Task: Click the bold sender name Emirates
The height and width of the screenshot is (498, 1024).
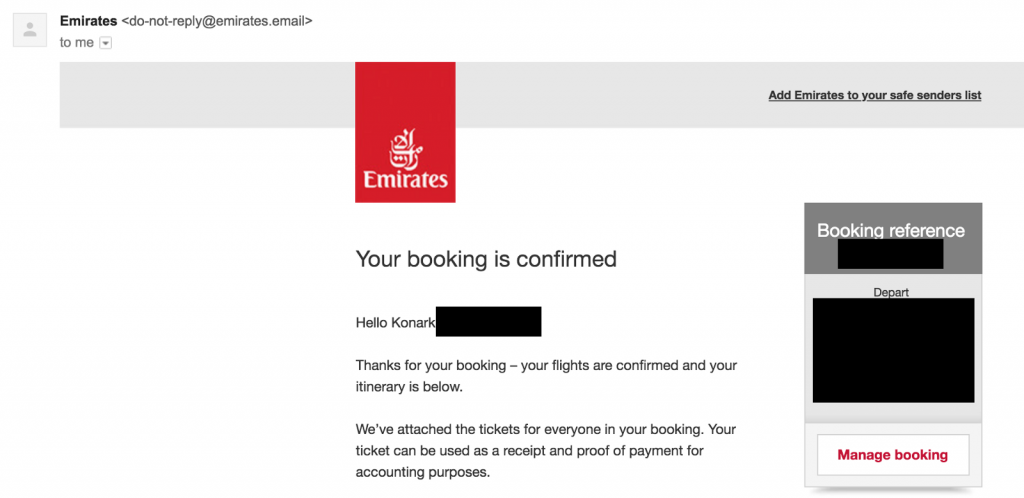Action: 89,21
